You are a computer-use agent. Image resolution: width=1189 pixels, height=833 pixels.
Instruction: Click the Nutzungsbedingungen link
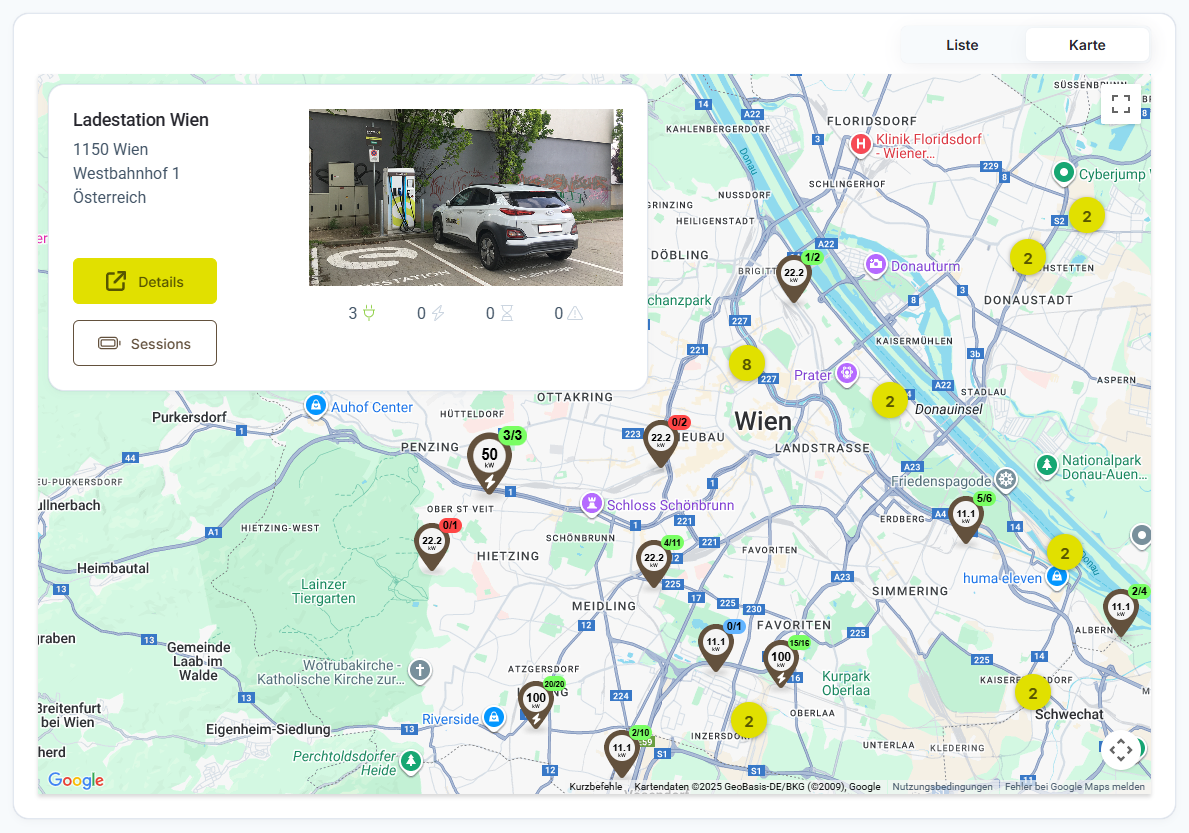pos(942,787)
